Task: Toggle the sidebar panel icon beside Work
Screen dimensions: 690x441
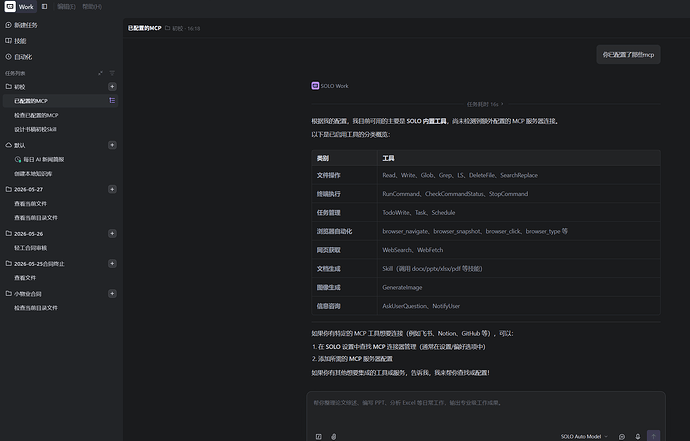Action: 44,7
